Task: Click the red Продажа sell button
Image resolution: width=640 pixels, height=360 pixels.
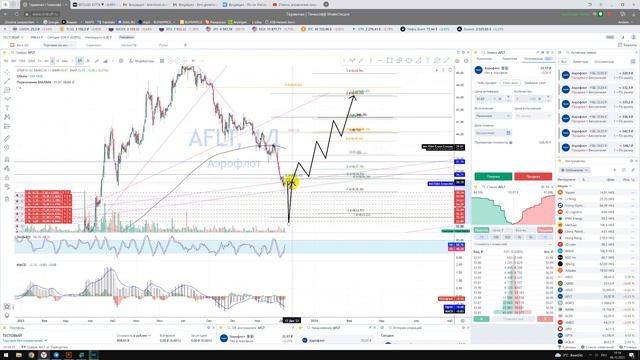Action: (x=533, y=176)
